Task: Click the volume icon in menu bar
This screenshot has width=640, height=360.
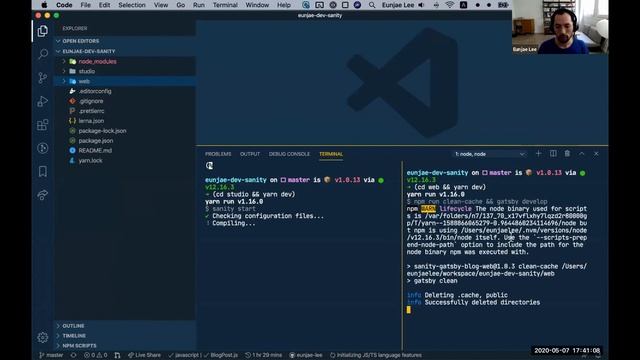Action: [421, 5]
